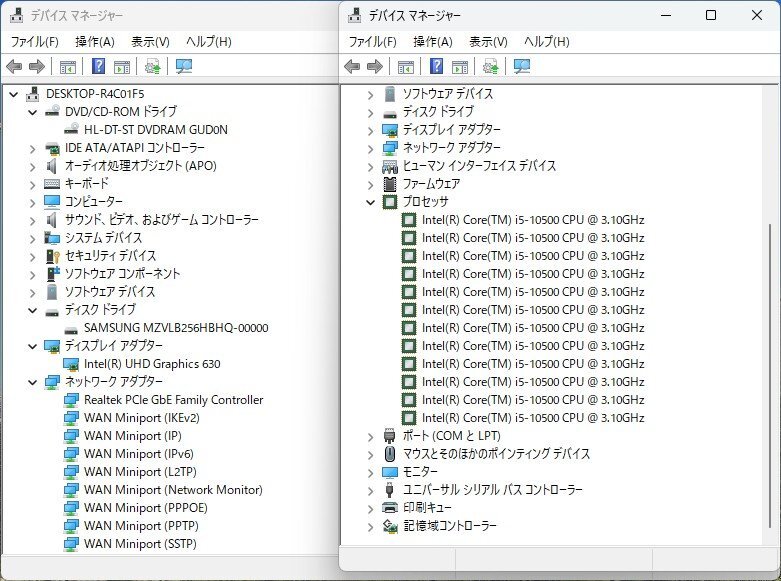Screen dimensions: 781x581
Task: Open 操作(A) menu in left window
Action: click(95, 42)
